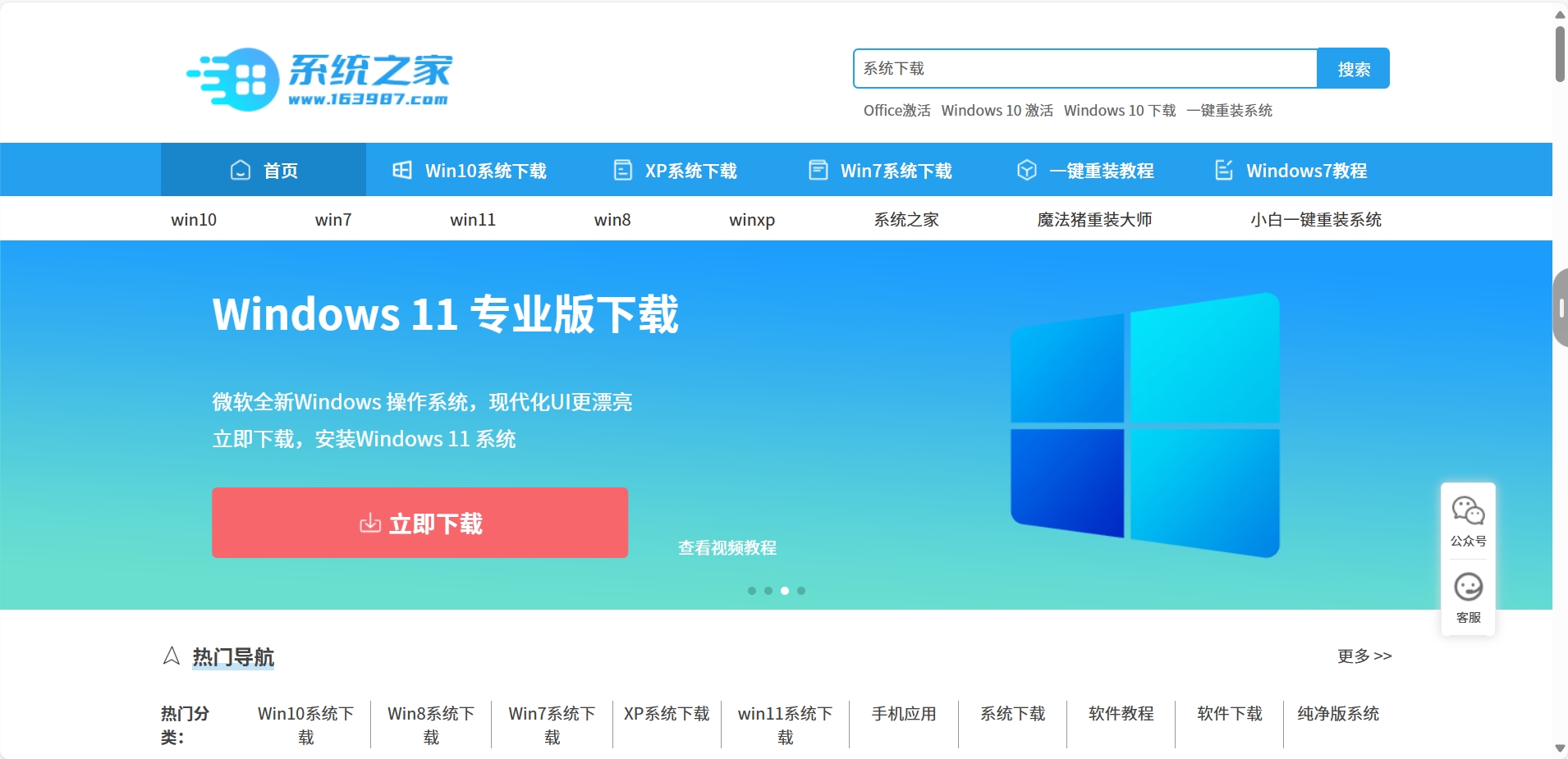Screen dimensions: 1568x759
Task: Expand 更多 >> in 热门导航 section
Action: (x=1364, y=656)
